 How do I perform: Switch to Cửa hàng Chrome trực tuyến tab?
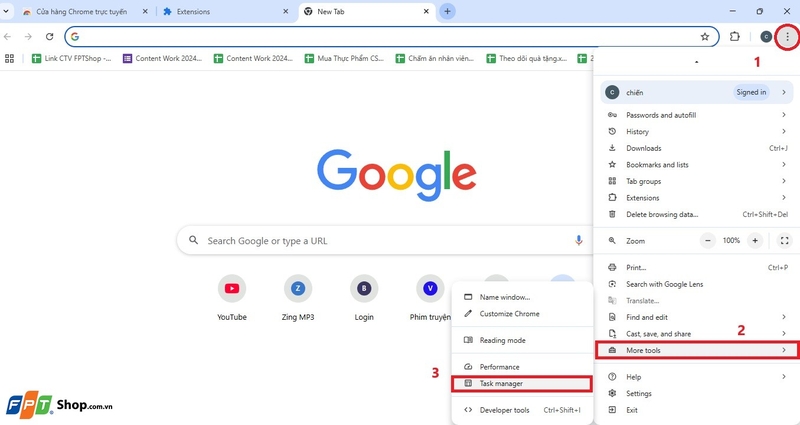click(x=82, y=11)
